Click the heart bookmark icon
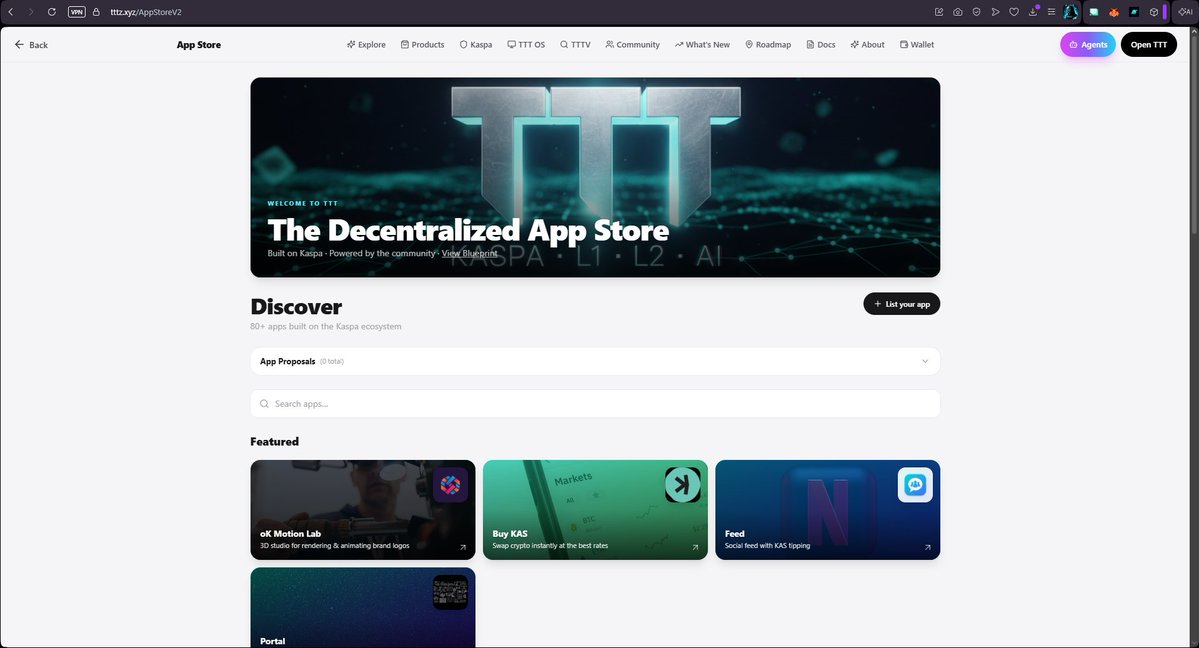The height and width of the screenshot is (648, 1199). (x=1014, y=12)
